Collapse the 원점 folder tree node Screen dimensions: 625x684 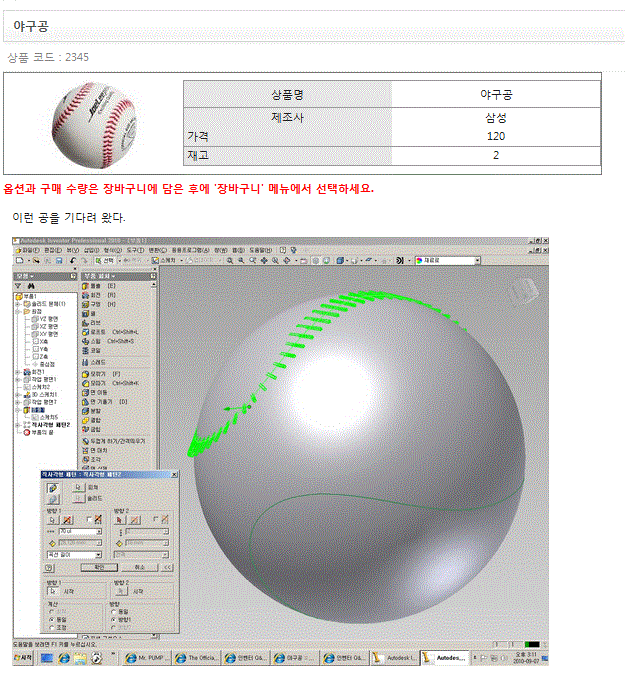(18, 311)
